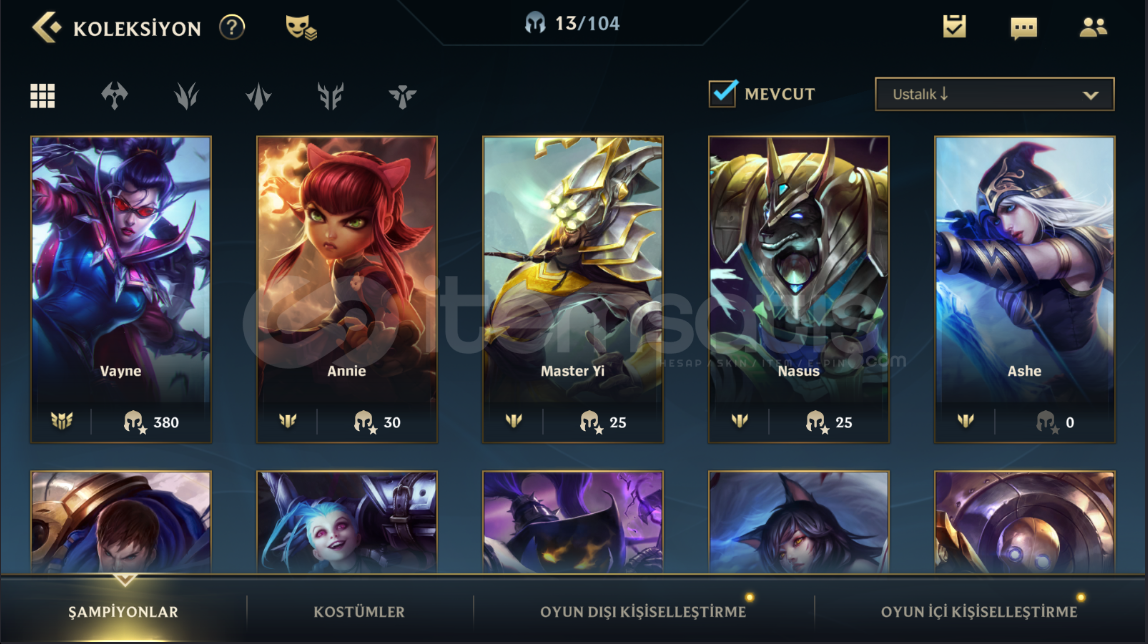Select the Master Yi champion card
The height and width of the screenshot is (644, 1148).
tap(573, 289)
